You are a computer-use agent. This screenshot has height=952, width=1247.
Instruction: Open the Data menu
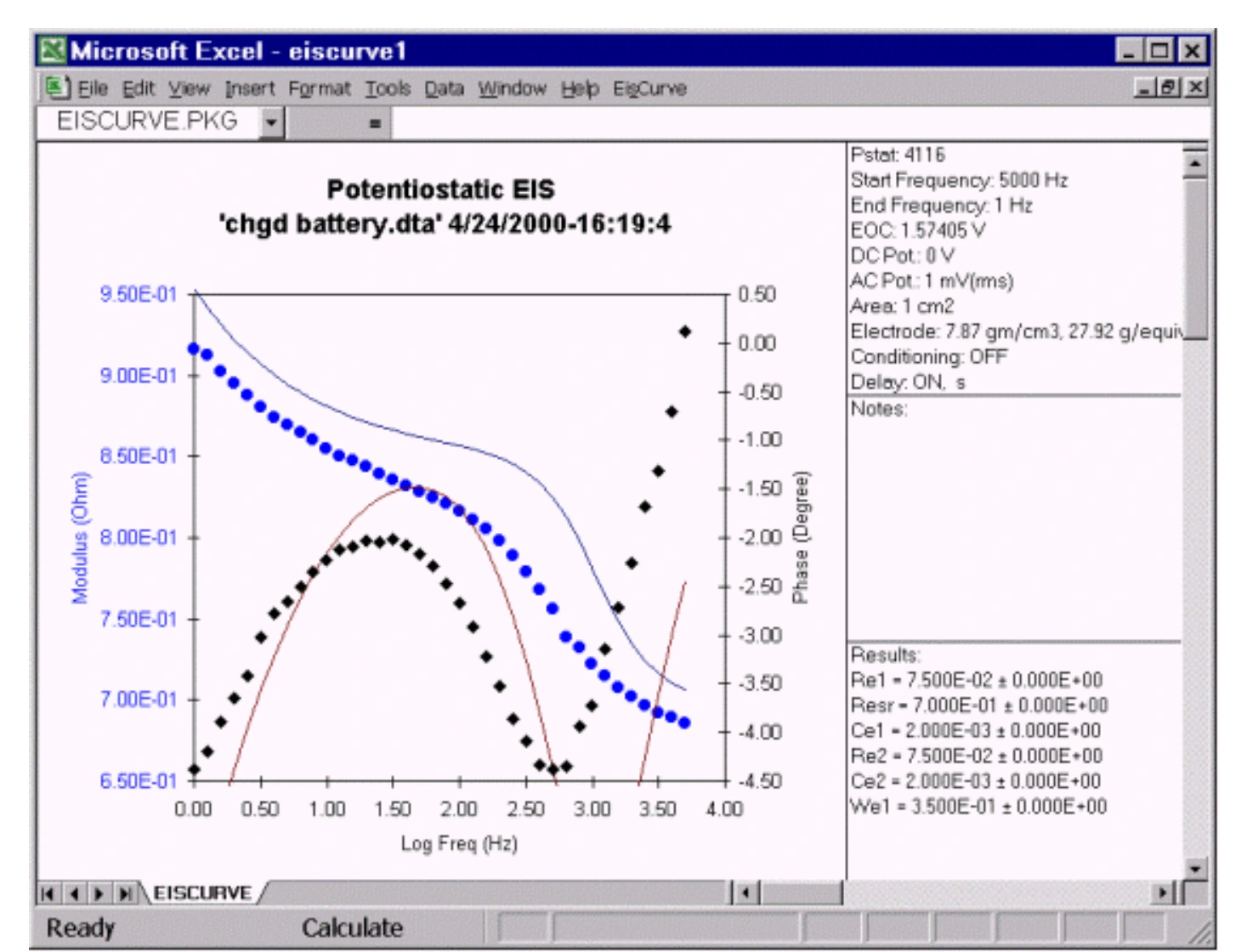(x=444, y=88)
